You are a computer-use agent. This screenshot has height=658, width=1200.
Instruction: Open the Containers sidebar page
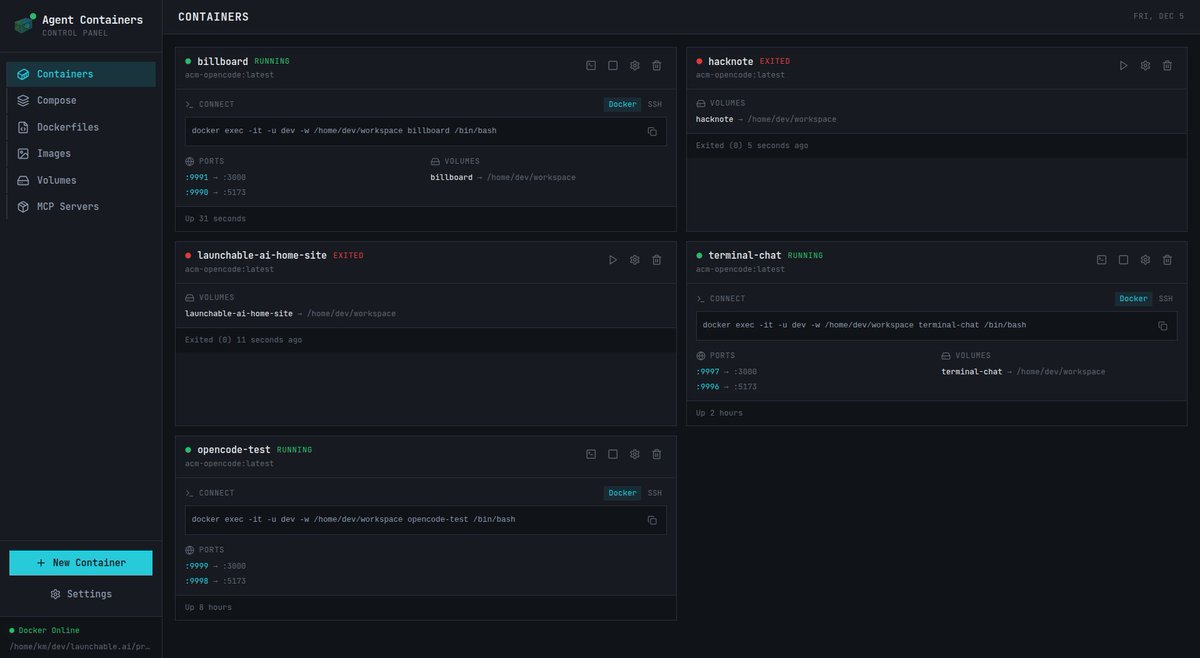coord(81,74)
